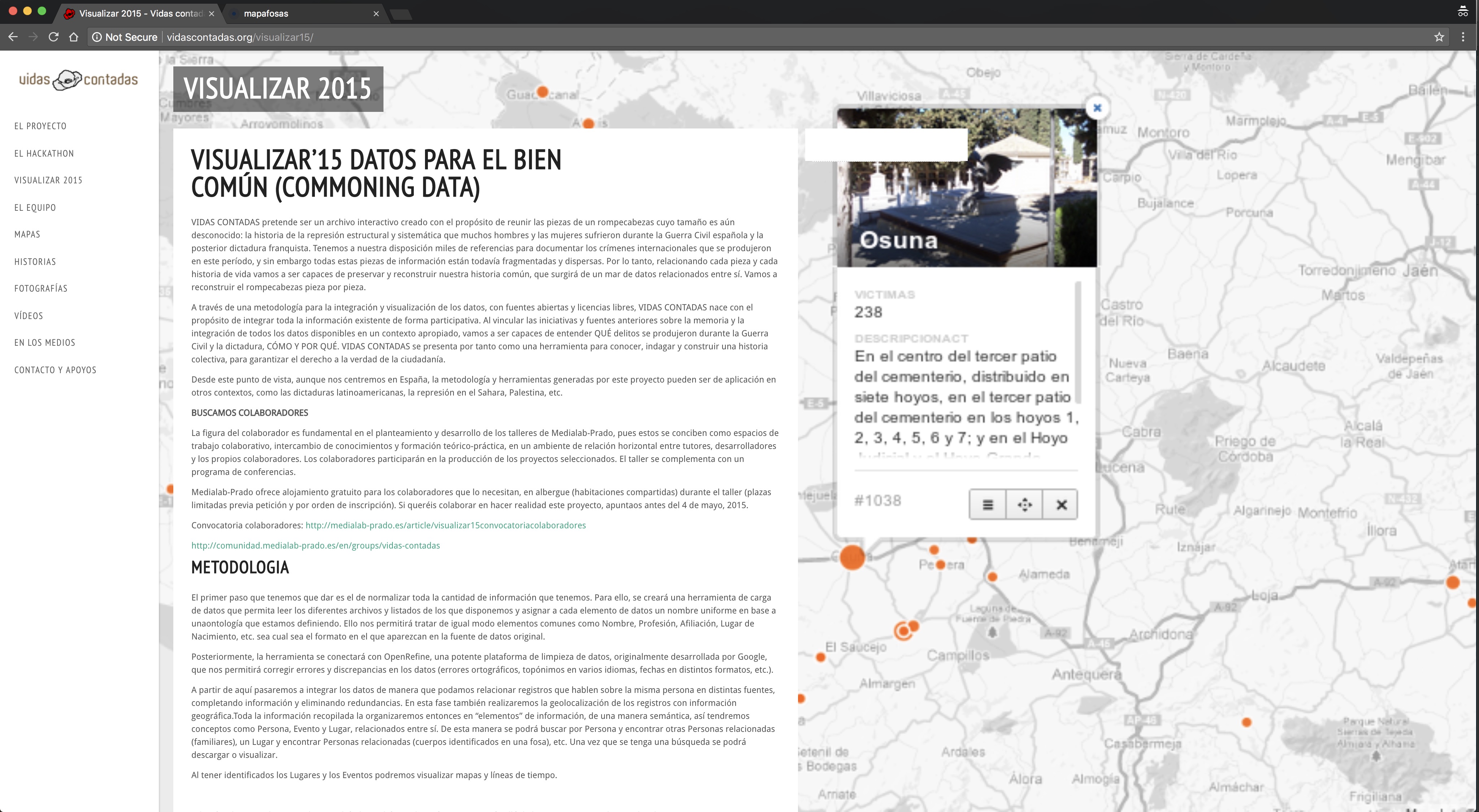Click the browser back arrow
Screen dimensions: 1479x812
click(x=13, y=37)
